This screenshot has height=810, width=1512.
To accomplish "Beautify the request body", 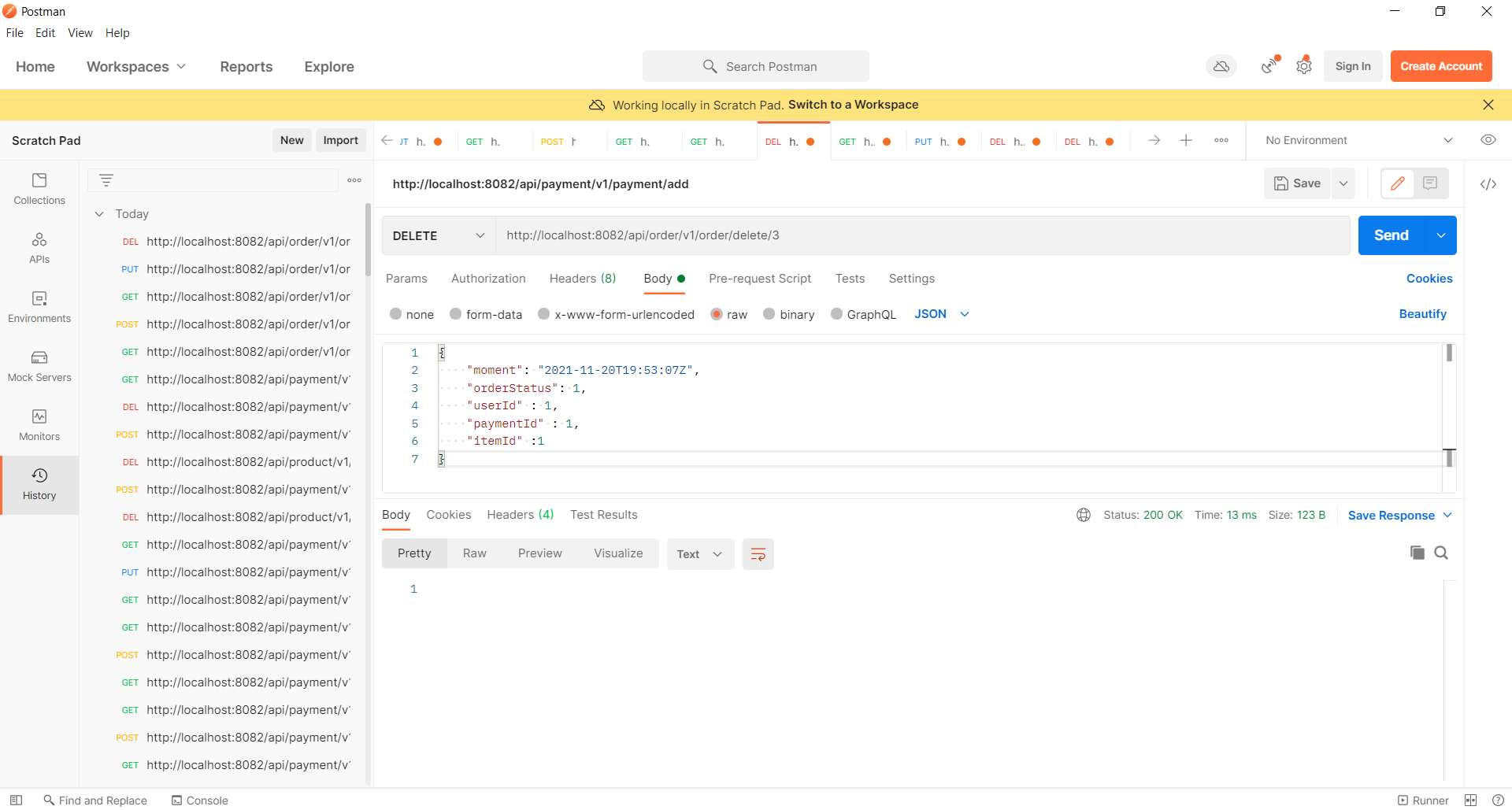I will pos(1422,314).
